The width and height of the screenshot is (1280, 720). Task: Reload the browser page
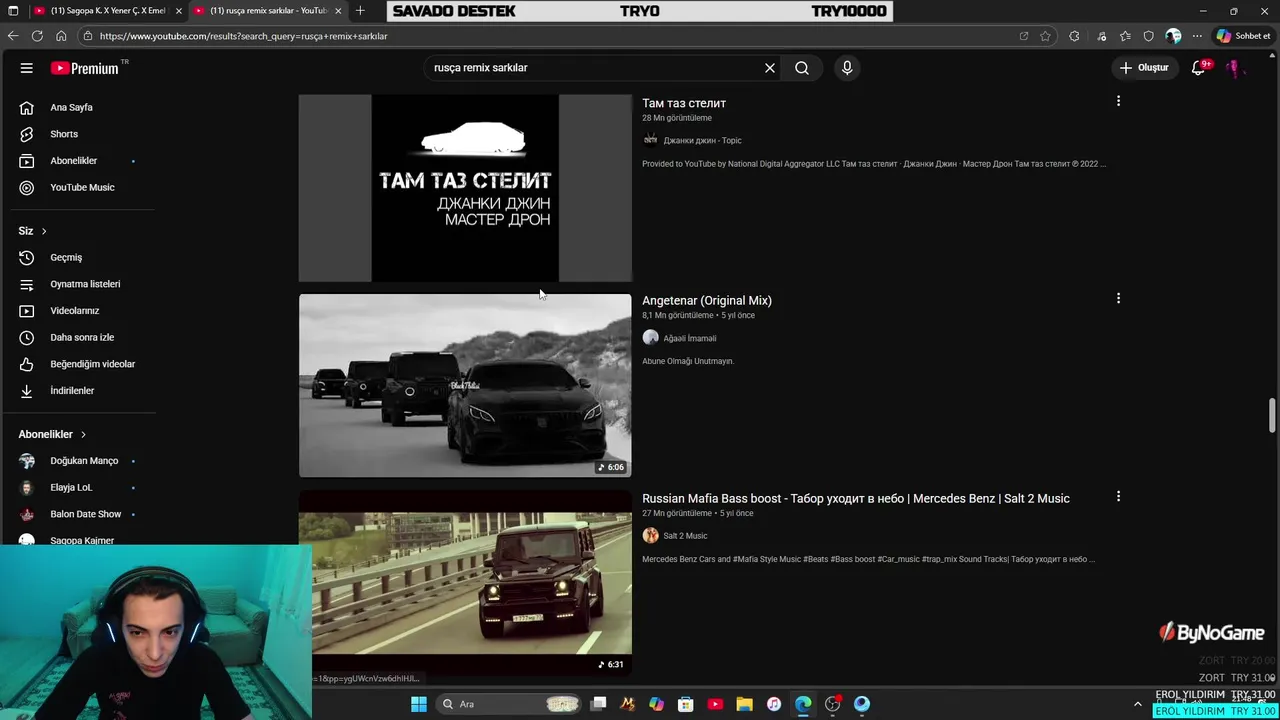[37, 36]
